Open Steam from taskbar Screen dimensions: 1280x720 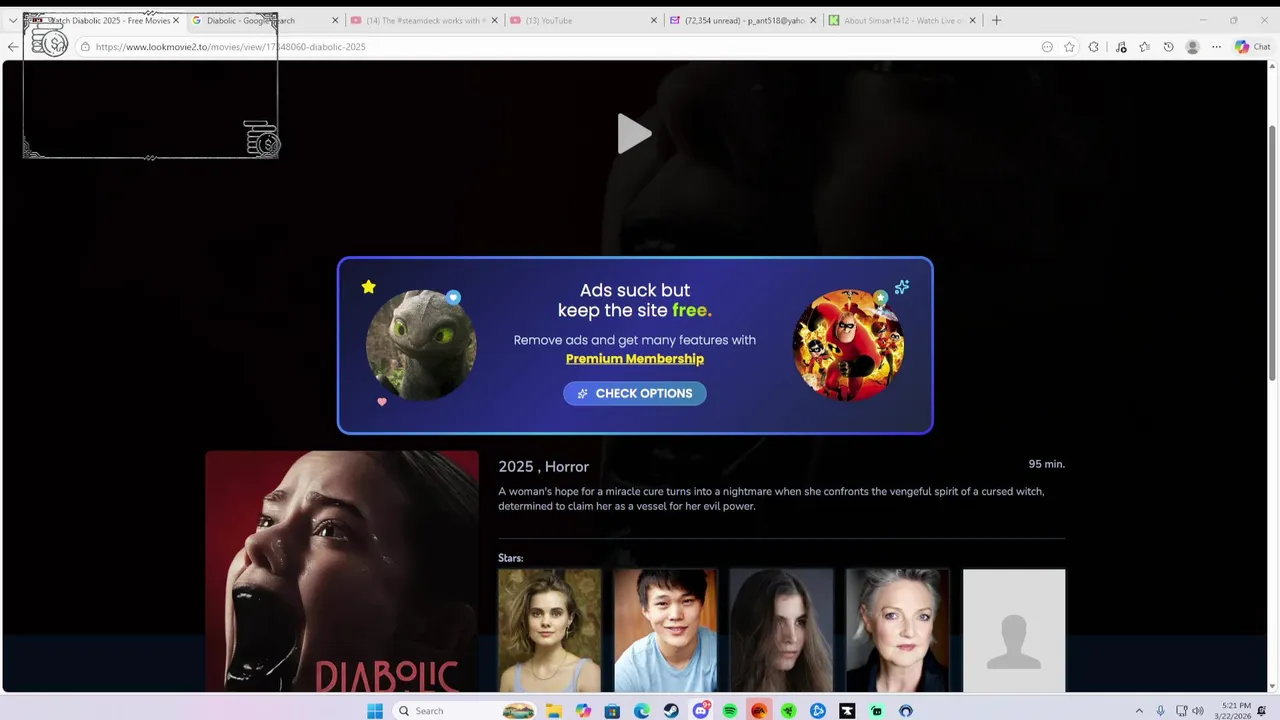671,711
